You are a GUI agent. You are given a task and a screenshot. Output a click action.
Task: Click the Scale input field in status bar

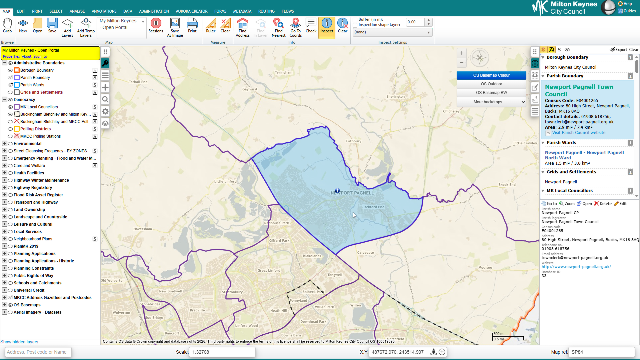223,352
